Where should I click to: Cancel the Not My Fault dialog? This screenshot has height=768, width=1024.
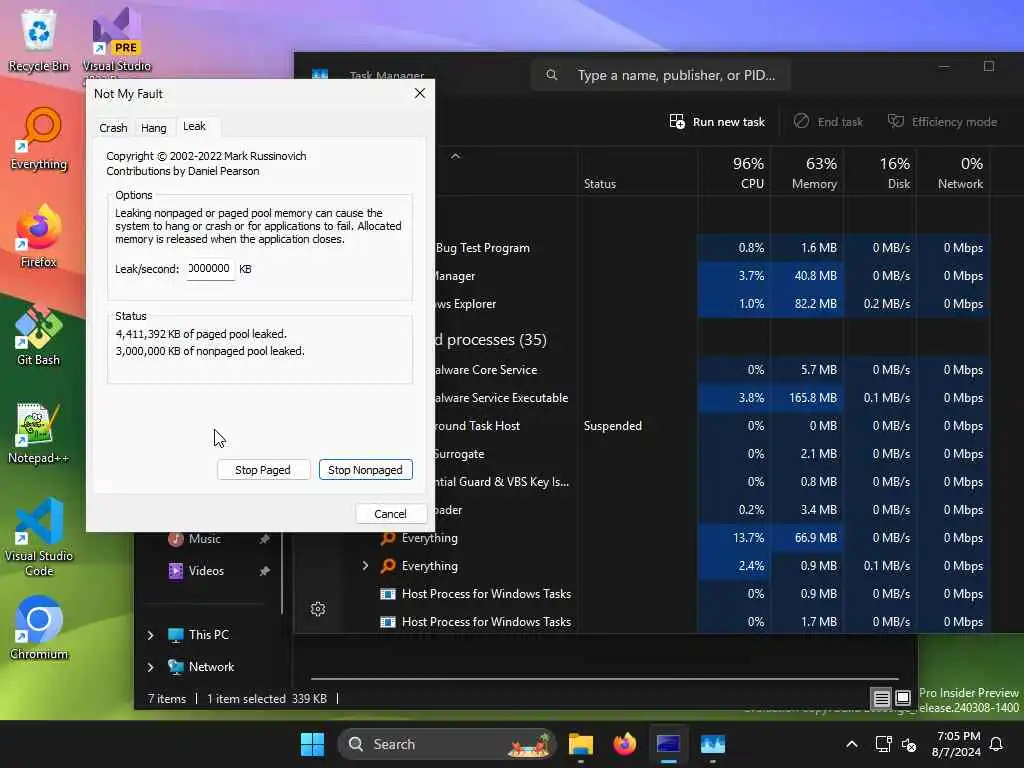pos(390,513)
